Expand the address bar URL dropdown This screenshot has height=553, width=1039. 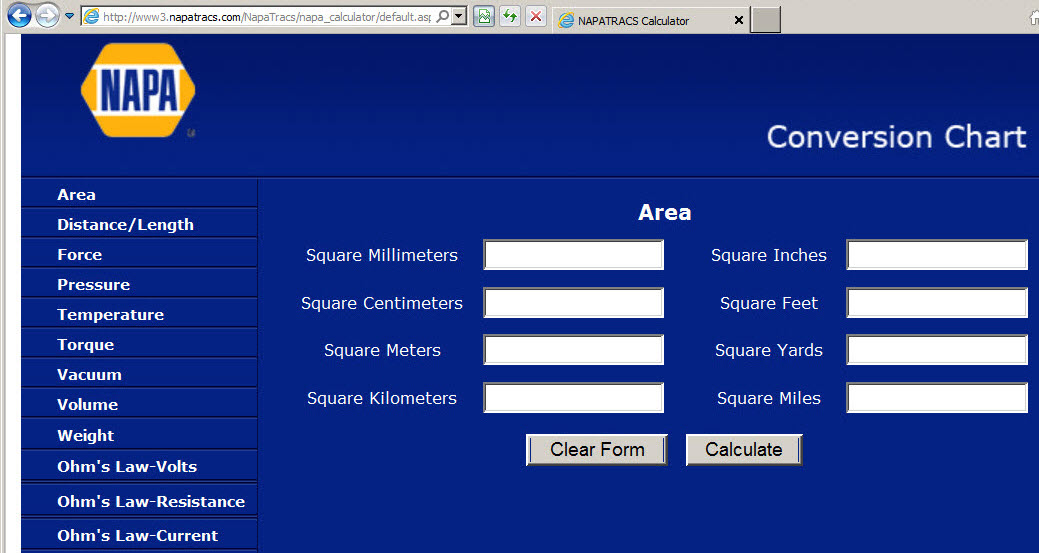click(x=458, y=17)
